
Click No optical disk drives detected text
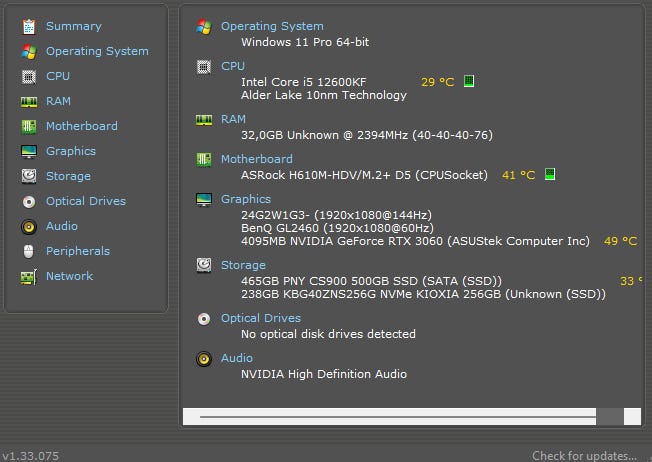click(328, 334)
